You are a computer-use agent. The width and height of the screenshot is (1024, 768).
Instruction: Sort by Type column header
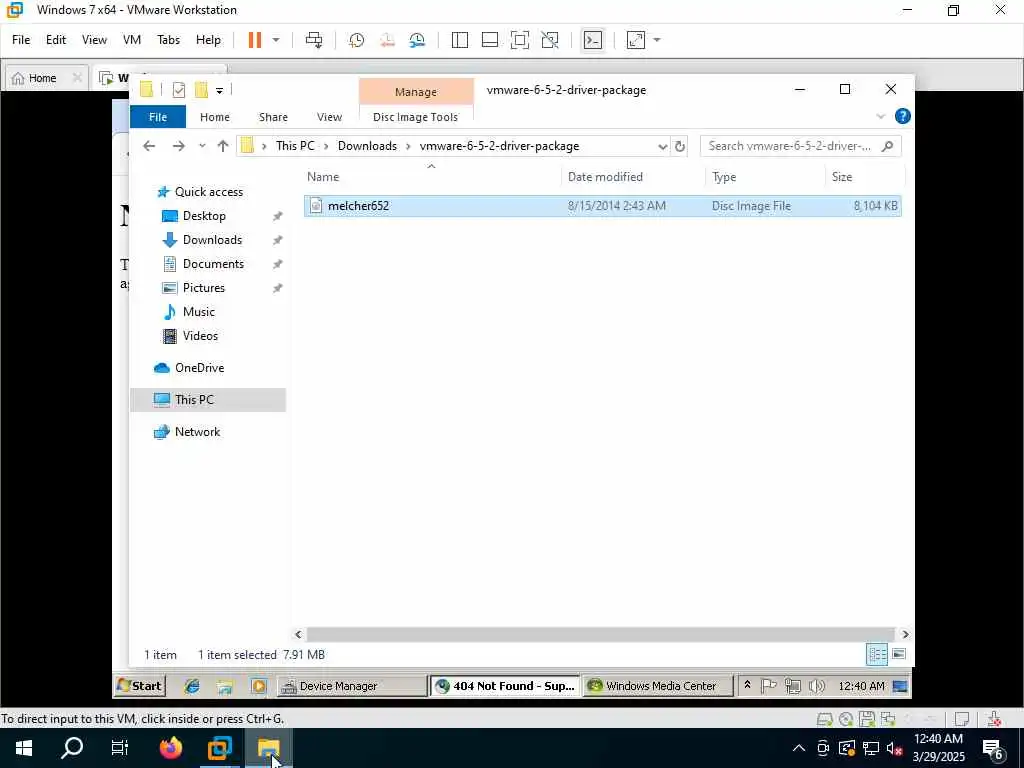tap(765, 177)
